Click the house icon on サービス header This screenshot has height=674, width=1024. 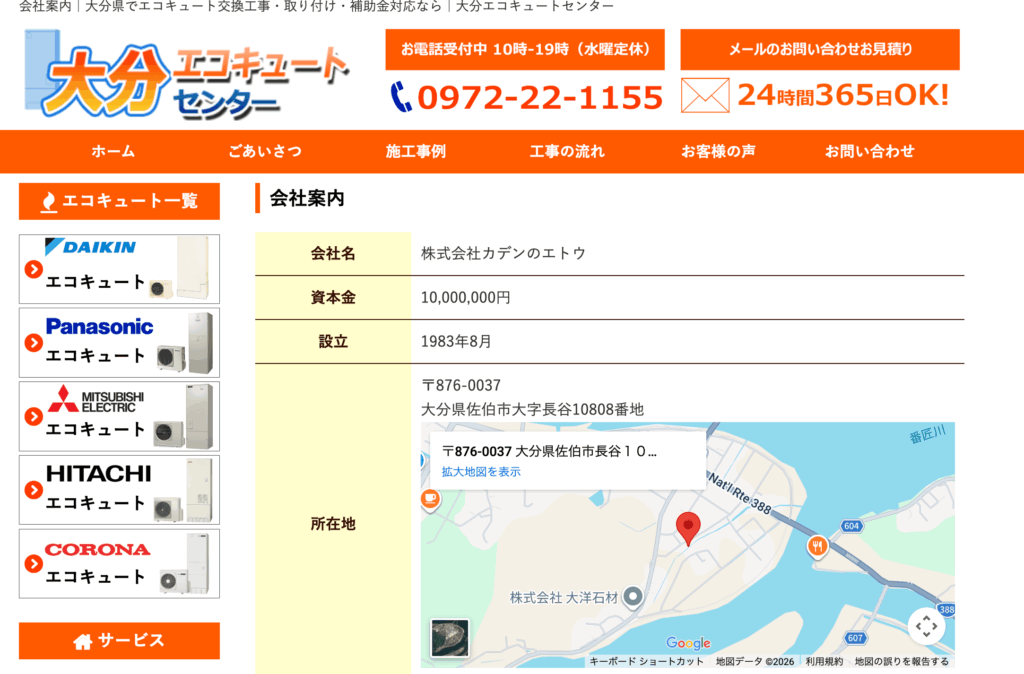pyautogui.click(x=80, y=641)
